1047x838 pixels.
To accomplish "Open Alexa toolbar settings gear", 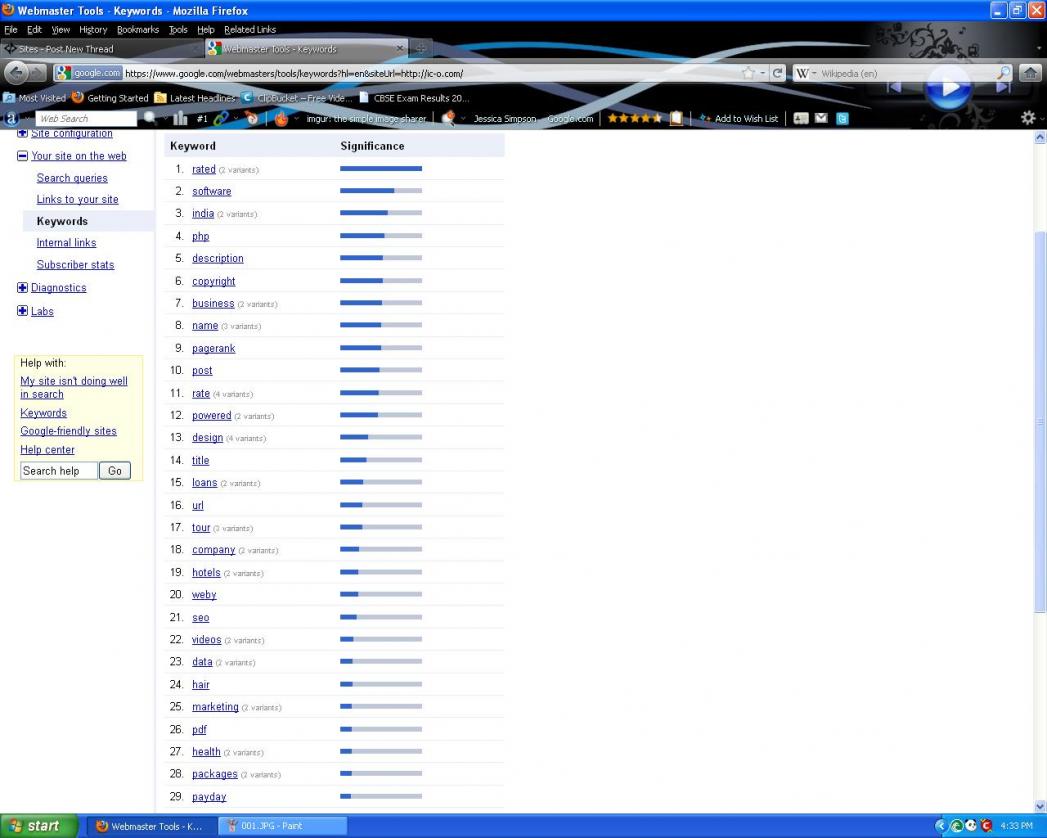I will click(1028, 118).
